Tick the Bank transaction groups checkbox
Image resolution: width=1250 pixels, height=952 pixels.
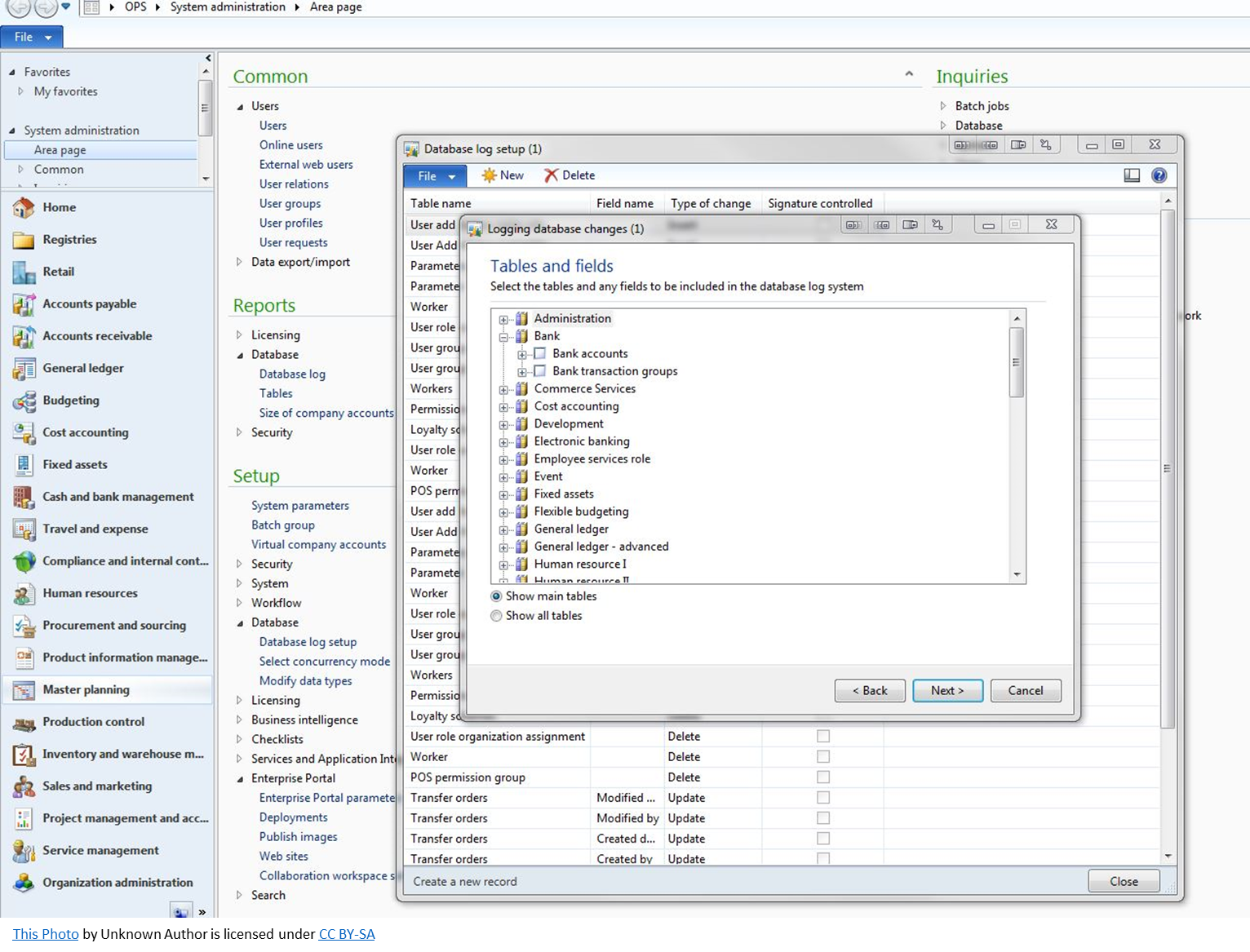tap(539, 371)
